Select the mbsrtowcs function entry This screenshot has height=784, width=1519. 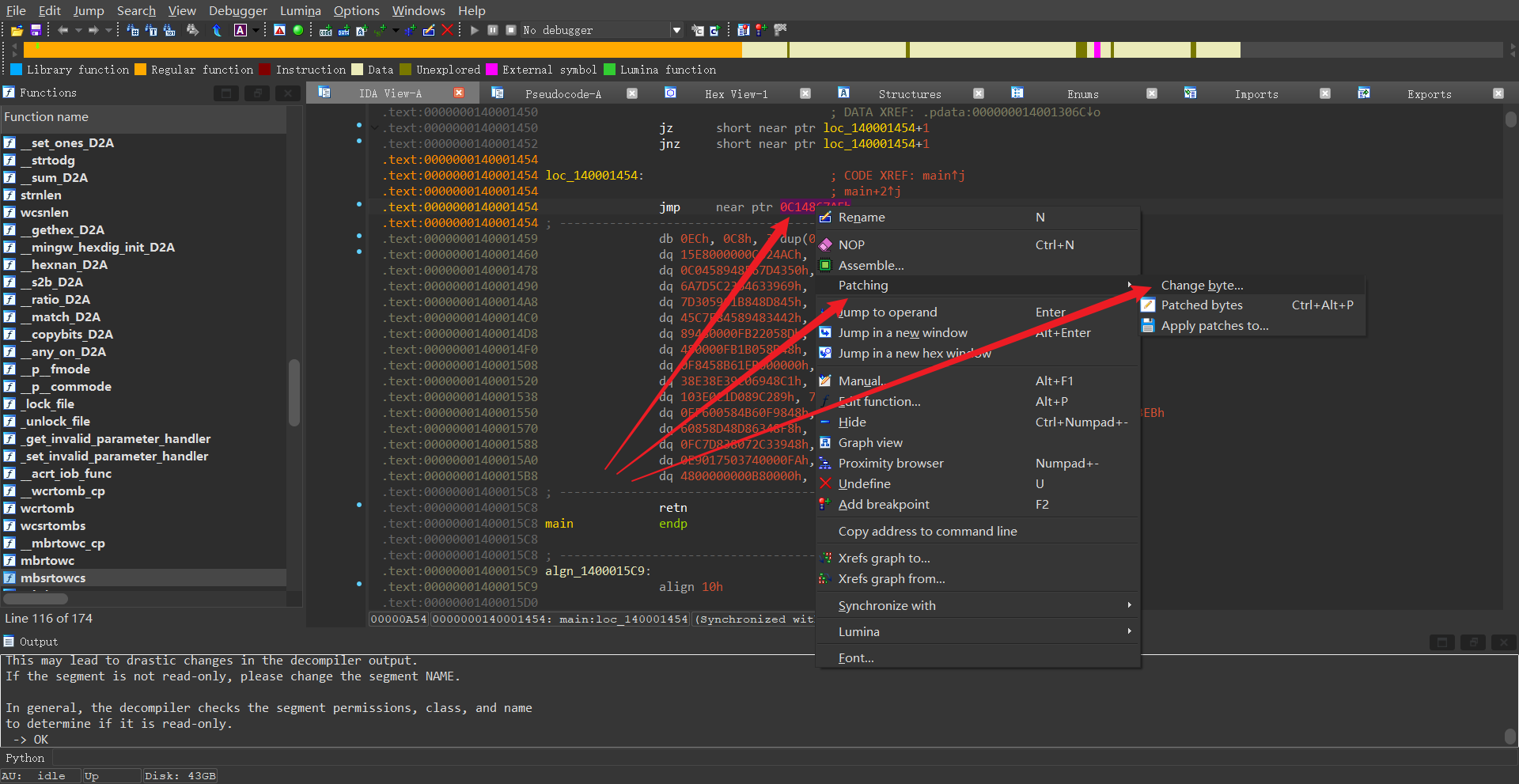(x=143, y=578)
